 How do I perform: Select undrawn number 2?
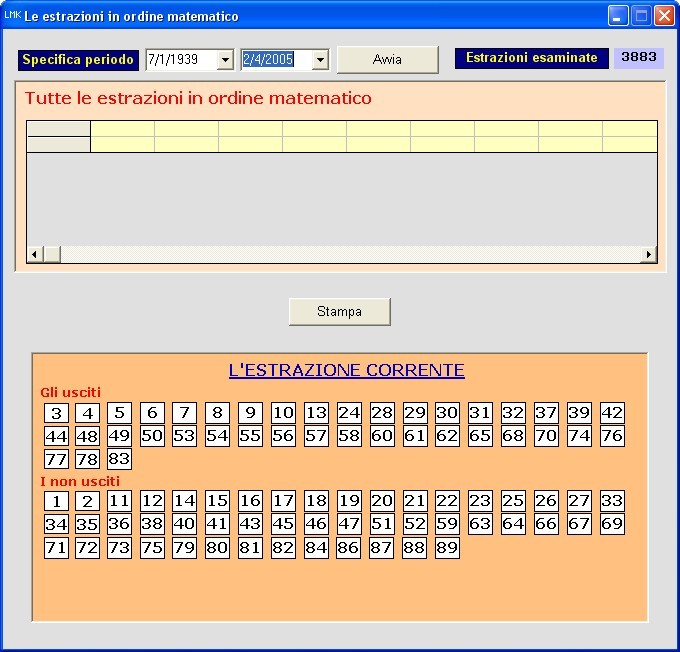(x=88, y=501)
